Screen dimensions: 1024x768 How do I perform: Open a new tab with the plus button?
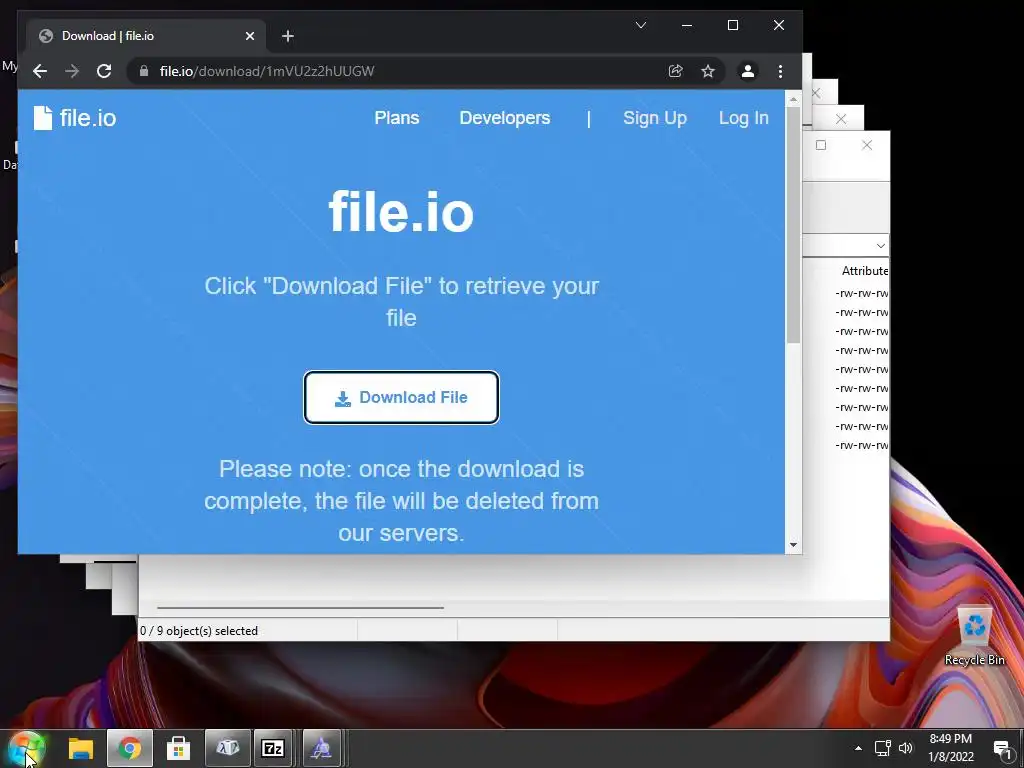[287, 36]
